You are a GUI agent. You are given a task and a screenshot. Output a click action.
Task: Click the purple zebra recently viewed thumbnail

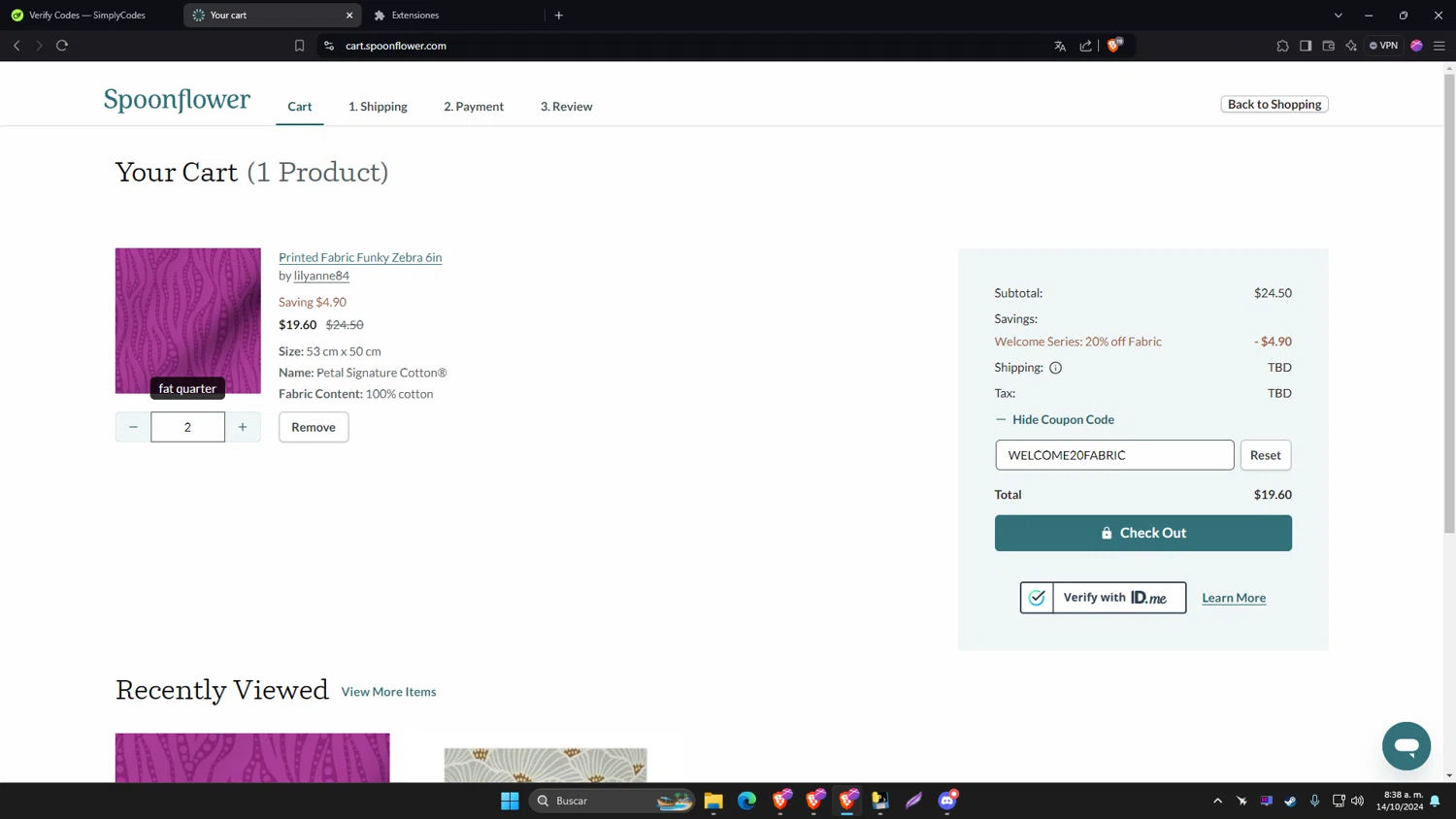tap(252, 758)
